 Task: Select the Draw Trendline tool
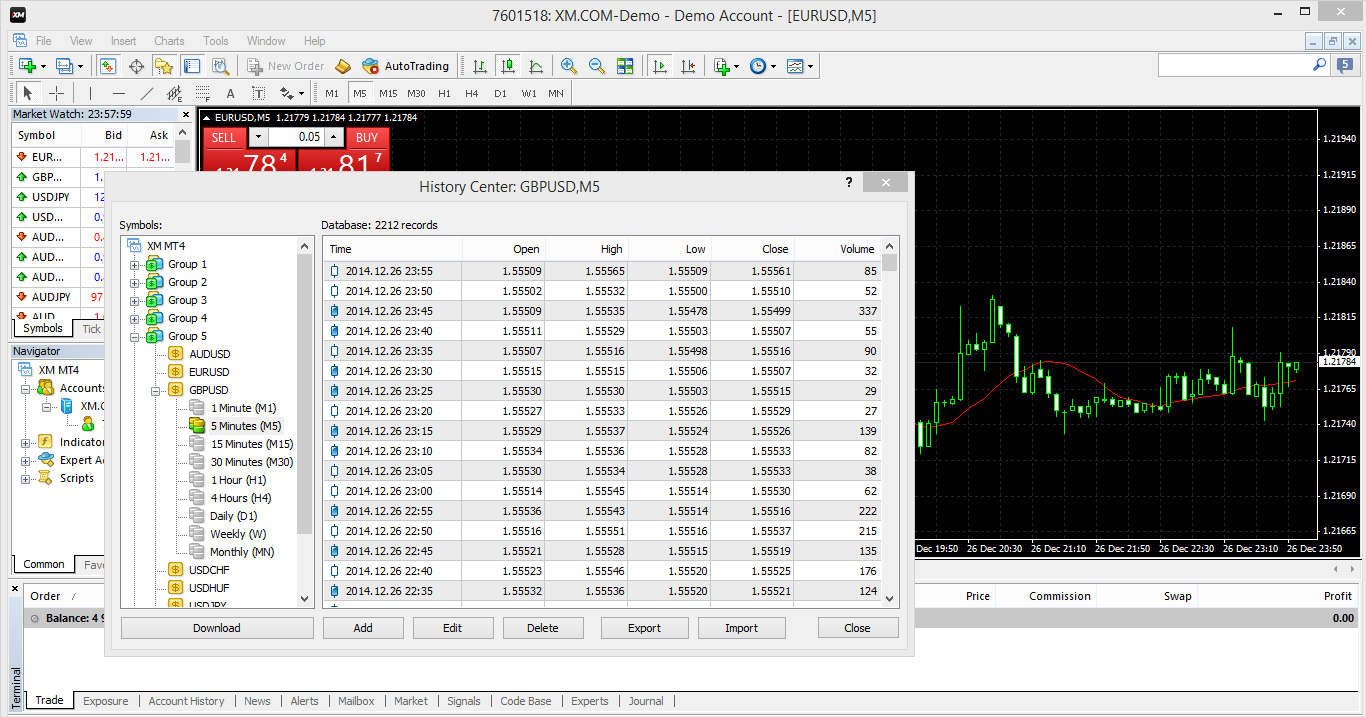147,93
